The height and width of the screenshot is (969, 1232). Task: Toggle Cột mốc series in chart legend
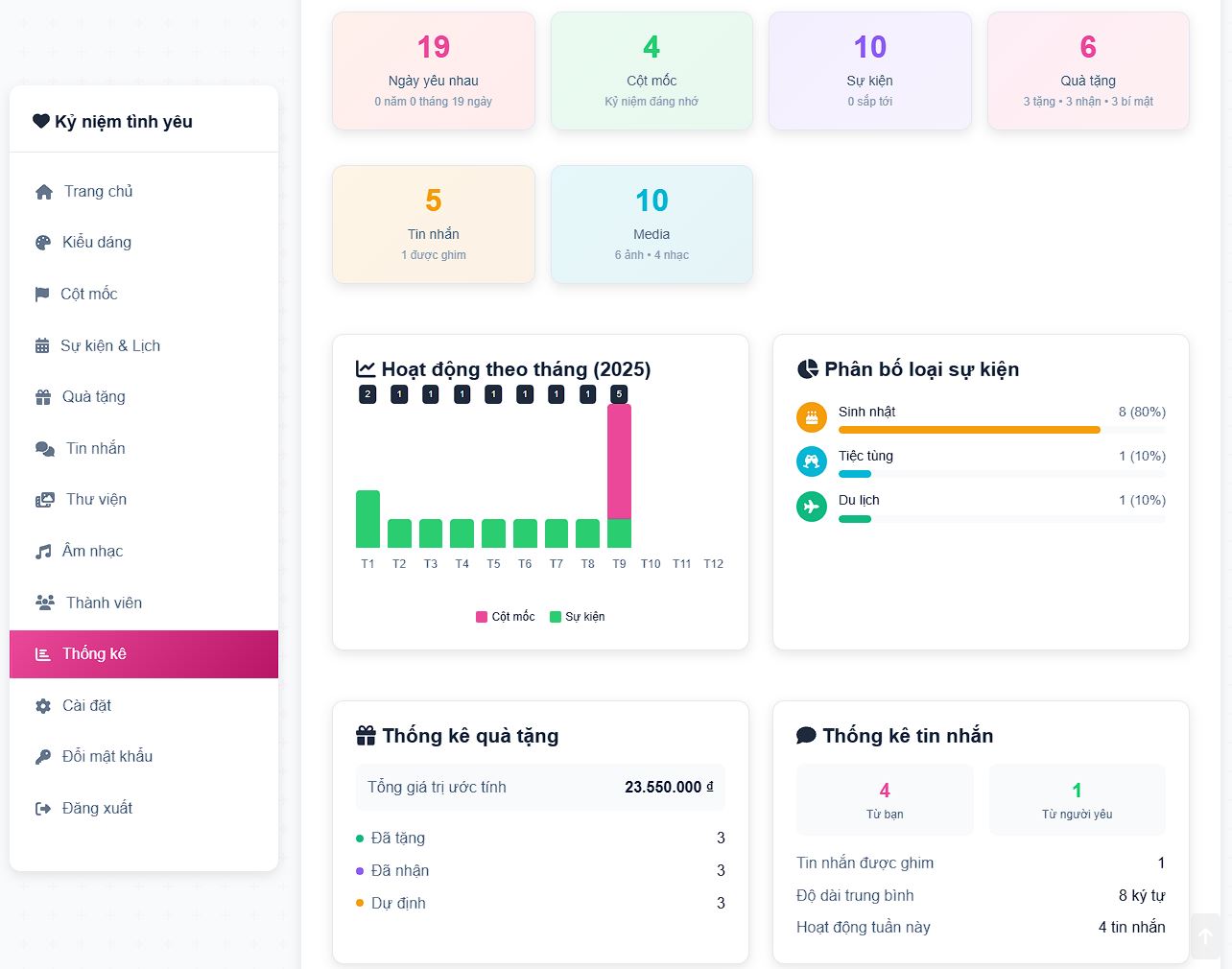506,617
